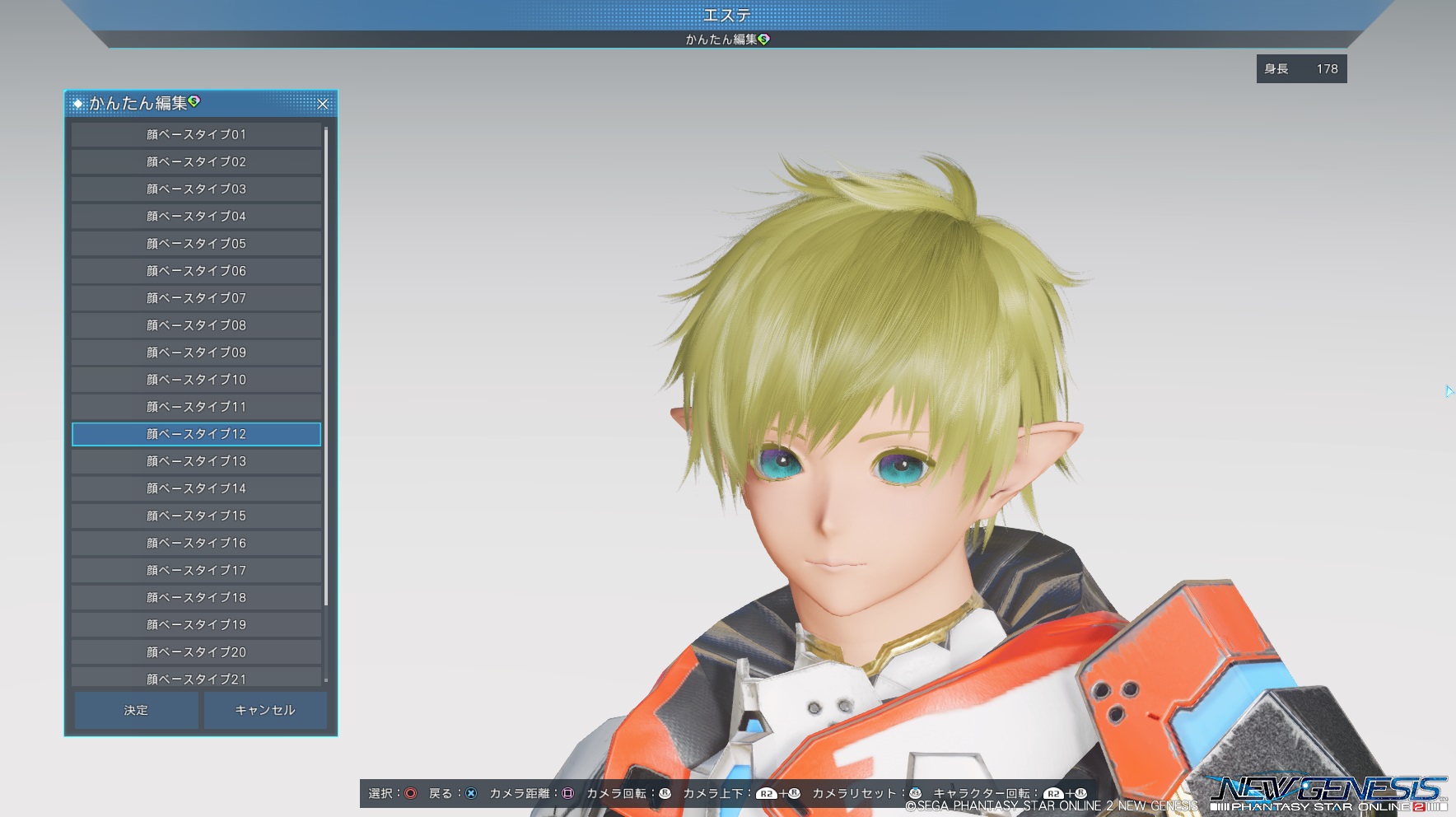The image size is (1456, 817).
Task: Click the R2 icon beside キャラクター回転
Action: pyautogui.click(x=1053, y=794)
